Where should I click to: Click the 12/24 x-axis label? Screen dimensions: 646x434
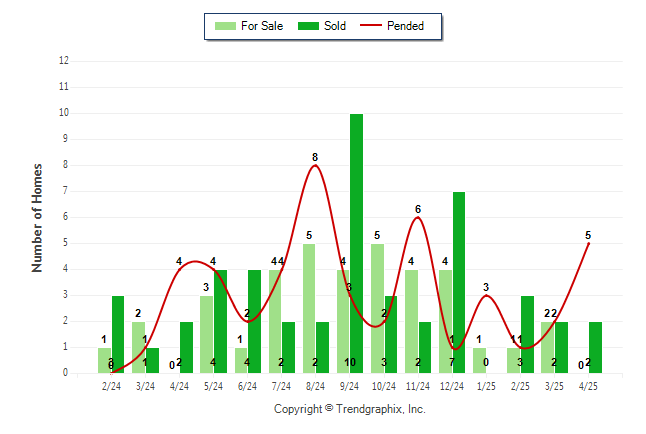point(452,386)
